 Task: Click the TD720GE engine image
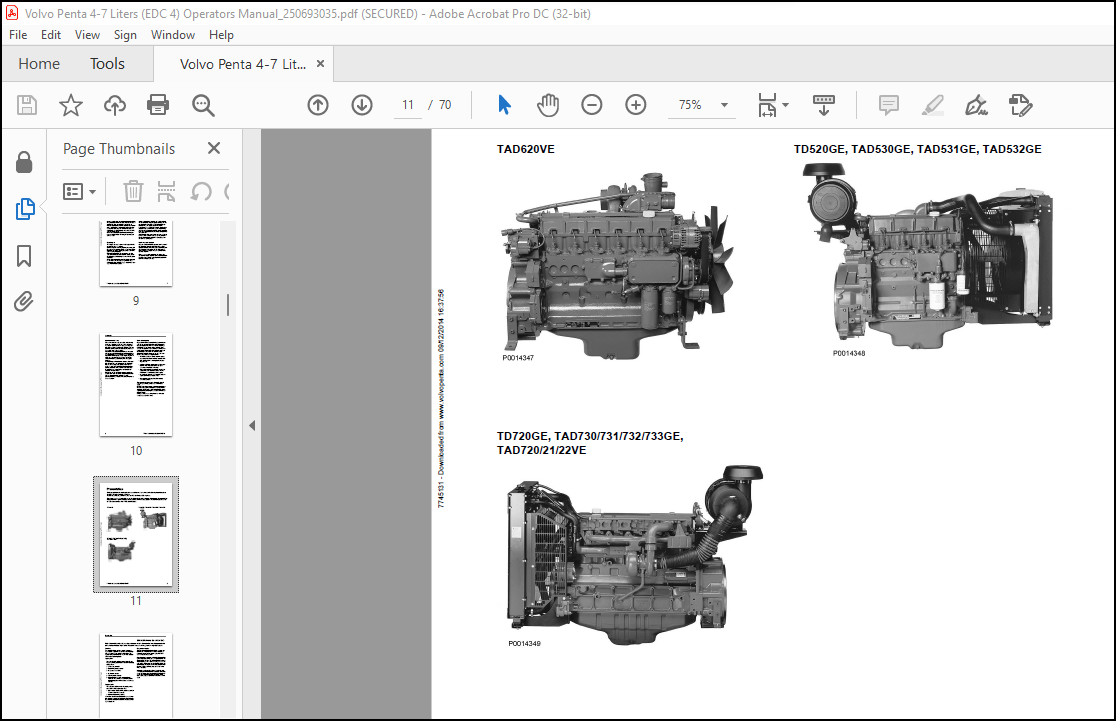tap(634, 556)
